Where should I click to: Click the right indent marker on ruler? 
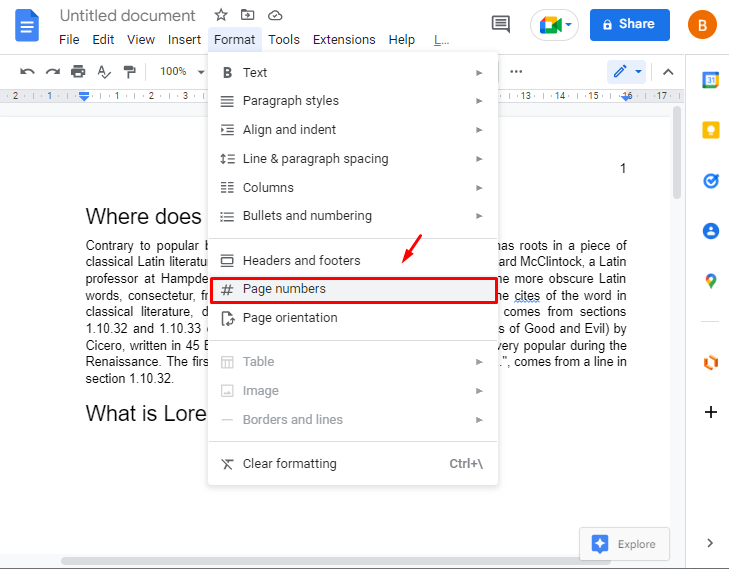(x=627, y=97)
